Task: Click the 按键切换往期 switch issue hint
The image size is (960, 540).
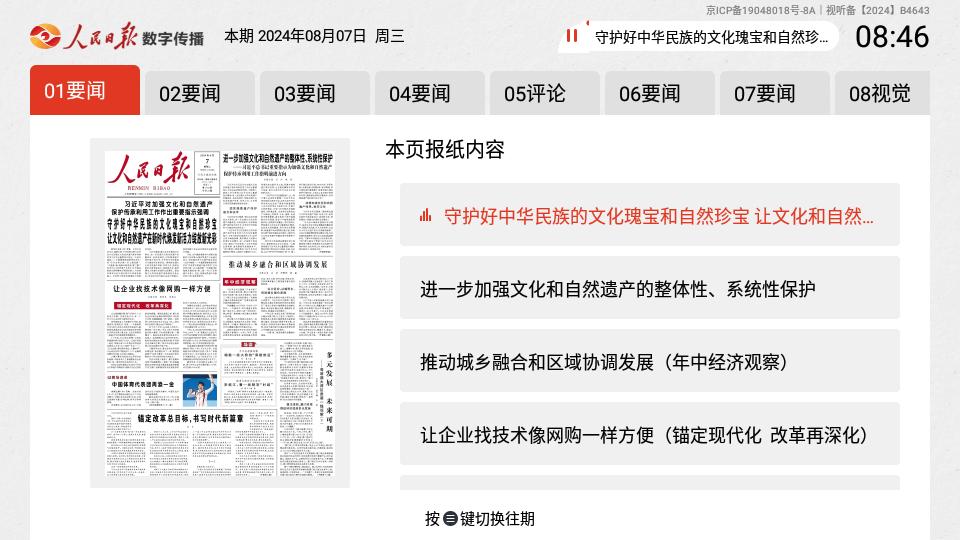Action: 480,518
